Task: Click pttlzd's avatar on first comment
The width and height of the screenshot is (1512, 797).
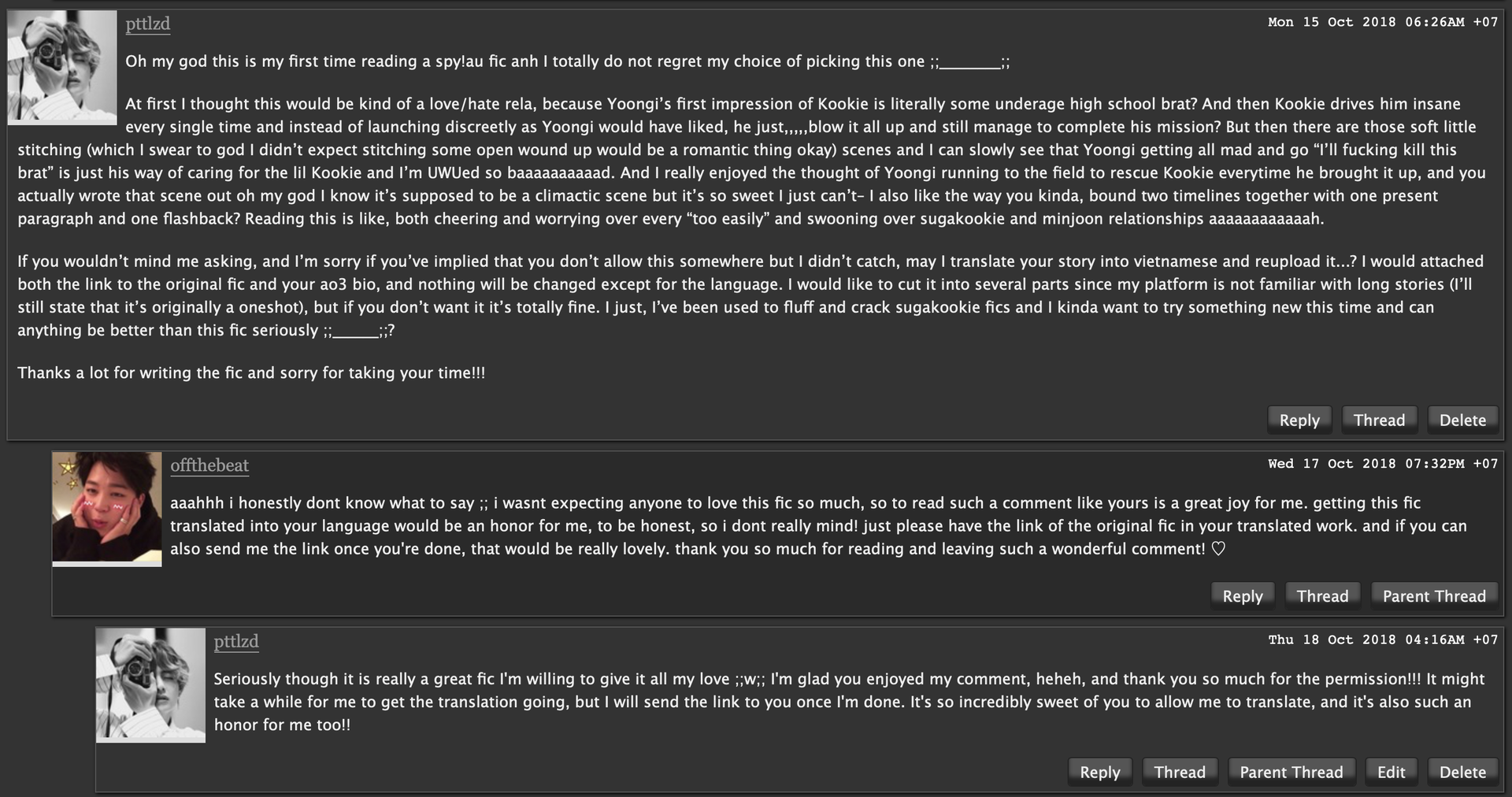Action: click(62, 67)
